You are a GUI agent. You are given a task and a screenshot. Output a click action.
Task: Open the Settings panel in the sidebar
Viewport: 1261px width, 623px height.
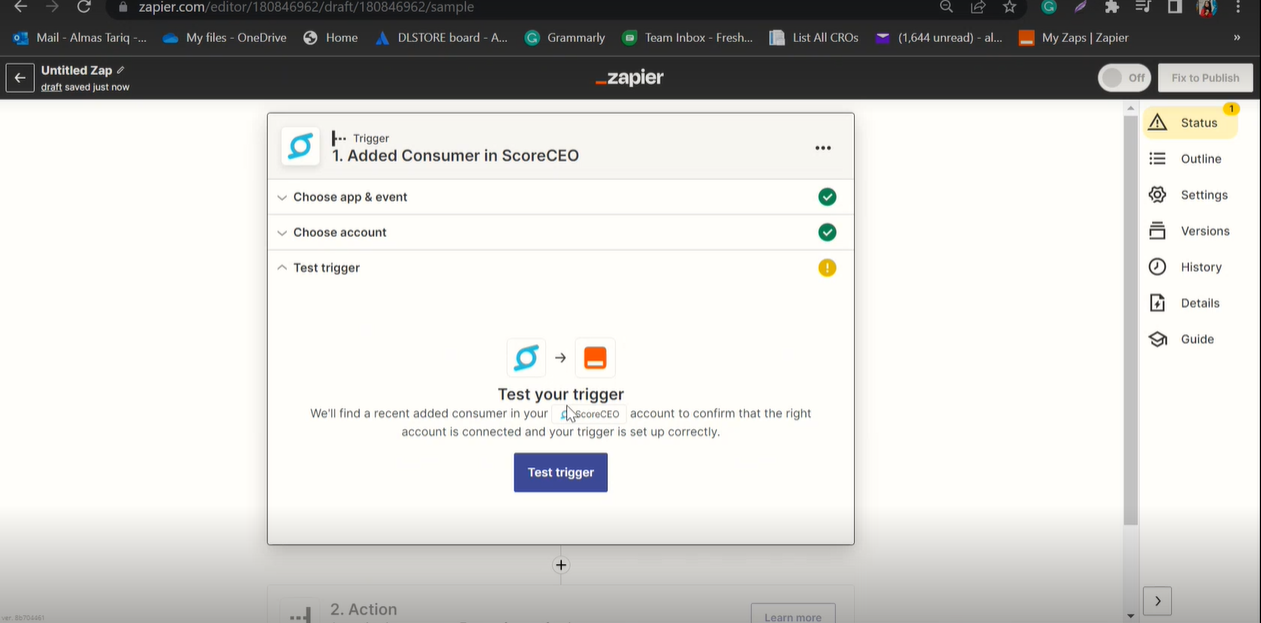click(x=1189, y=195)
